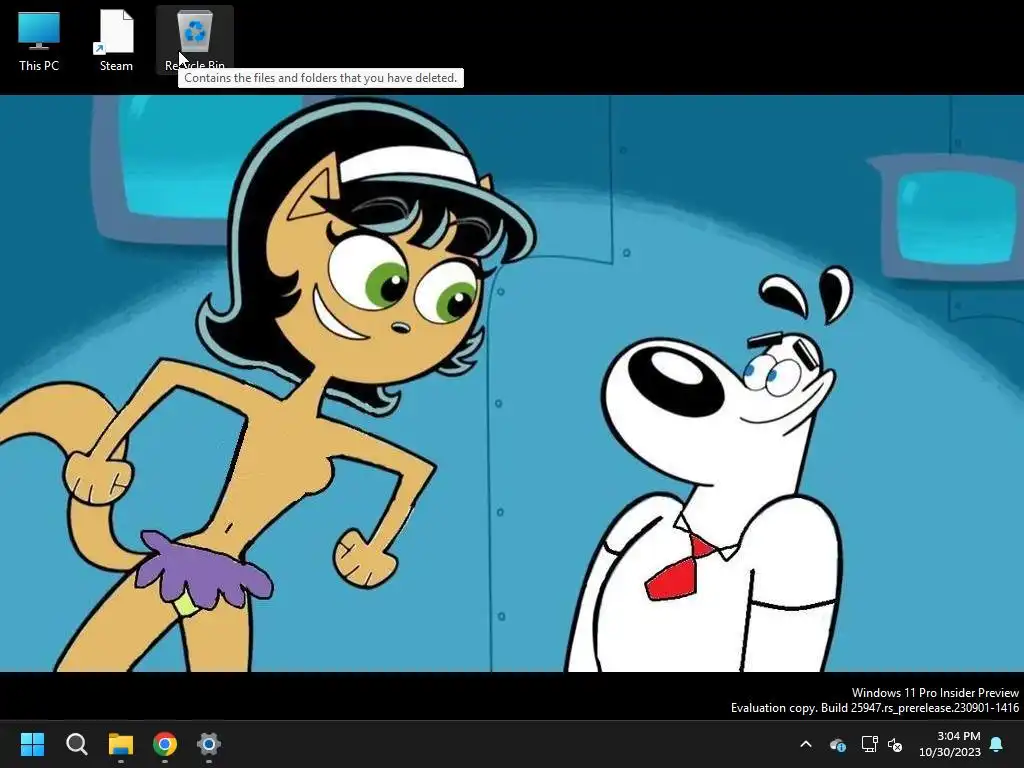Screen dimensions: 1024x768
Task: Select the Steam shortcut on desktop
Action: click(x=116, y=39)
